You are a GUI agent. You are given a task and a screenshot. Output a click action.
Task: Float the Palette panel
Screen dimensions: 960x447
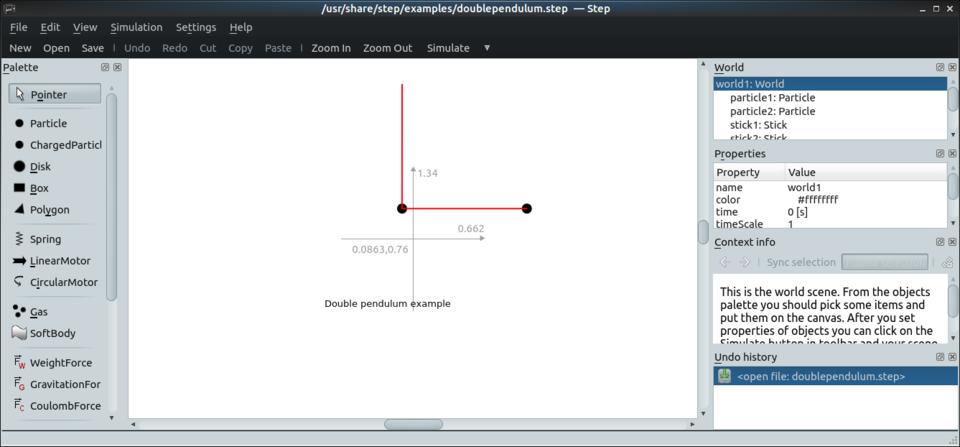click(x=105, y=67)
